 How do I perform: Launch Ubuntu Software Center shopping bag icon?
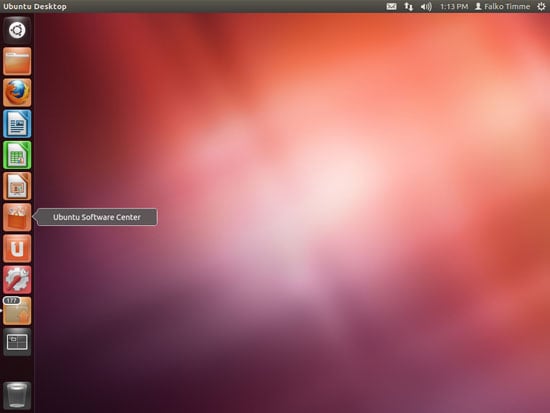pyautogui.click(x=17, y=217)
